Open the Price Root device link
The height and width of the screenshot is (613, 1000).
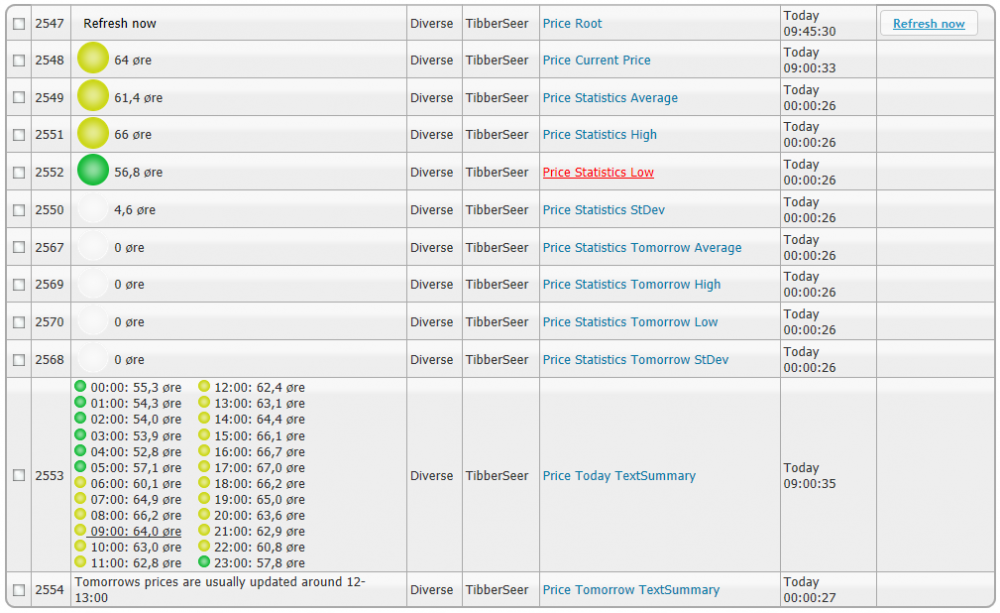coord(572,23)
